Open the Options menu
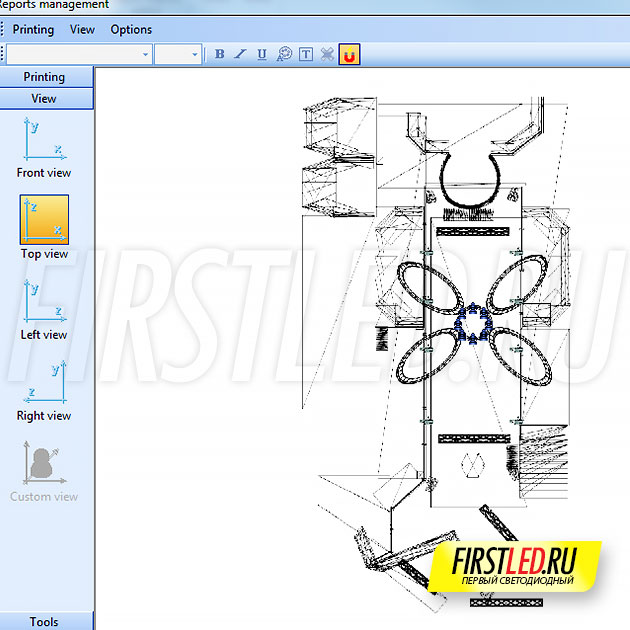 click(131, 29)
